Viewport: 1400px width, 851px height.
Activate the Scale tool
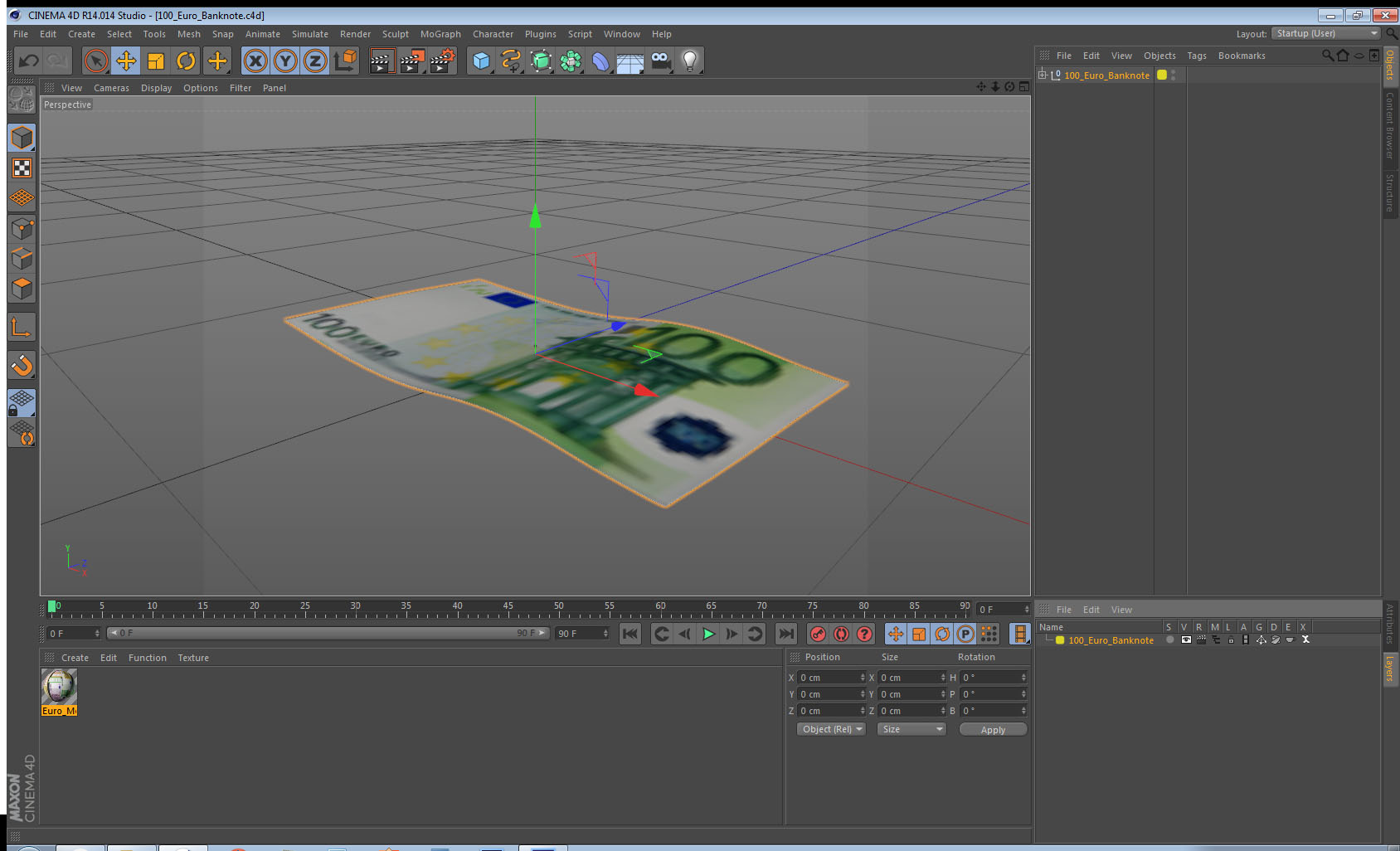click(156, 61)
